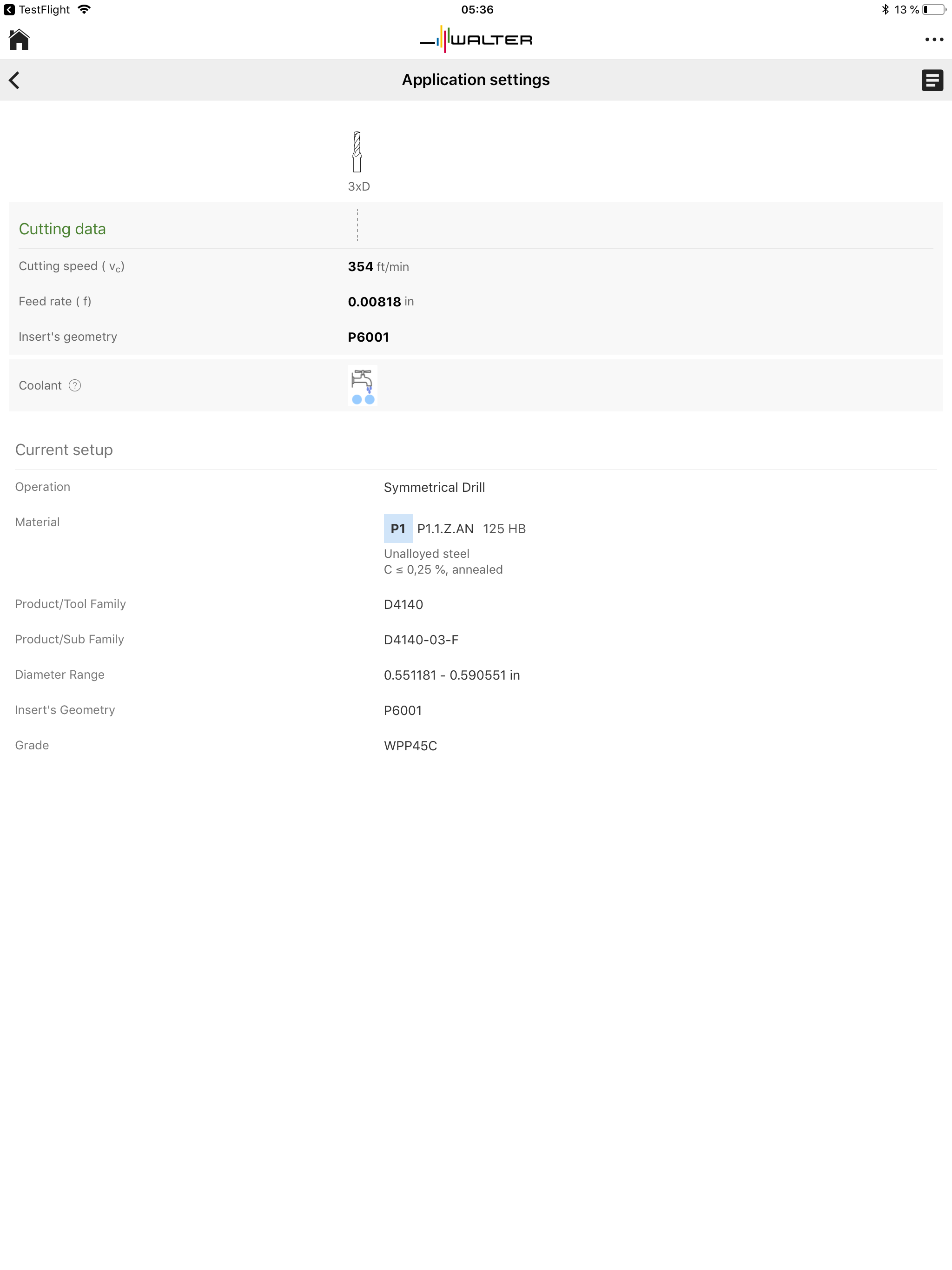Open the three-dot more options menu

pos(933,40)
